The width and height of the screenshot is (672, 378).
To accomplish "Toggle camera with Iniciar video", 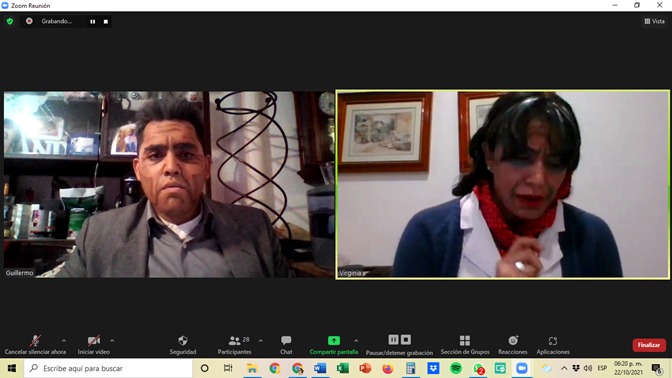I will 93,345.
